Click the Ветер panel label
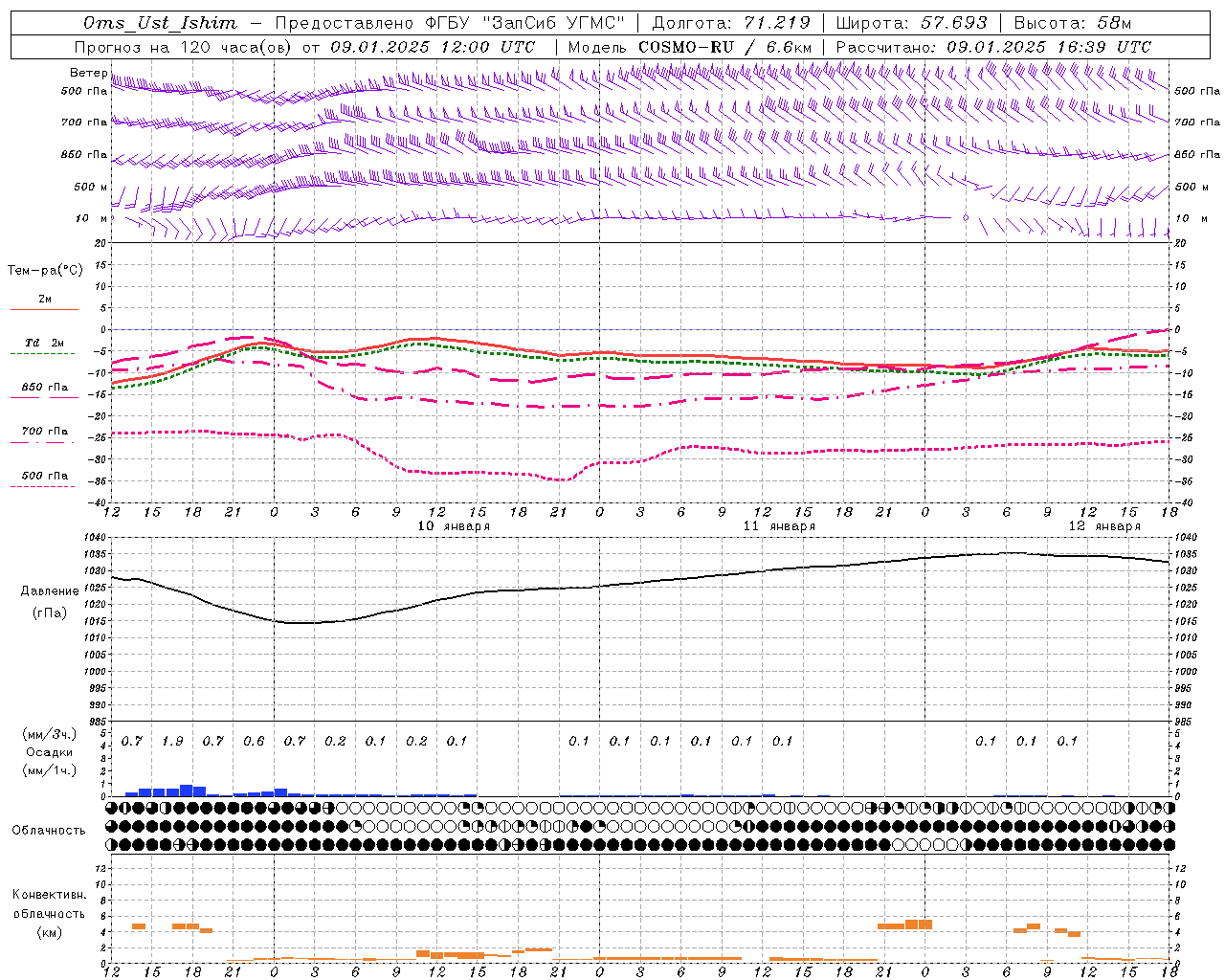1225x980 pixels. pos(89,73)
